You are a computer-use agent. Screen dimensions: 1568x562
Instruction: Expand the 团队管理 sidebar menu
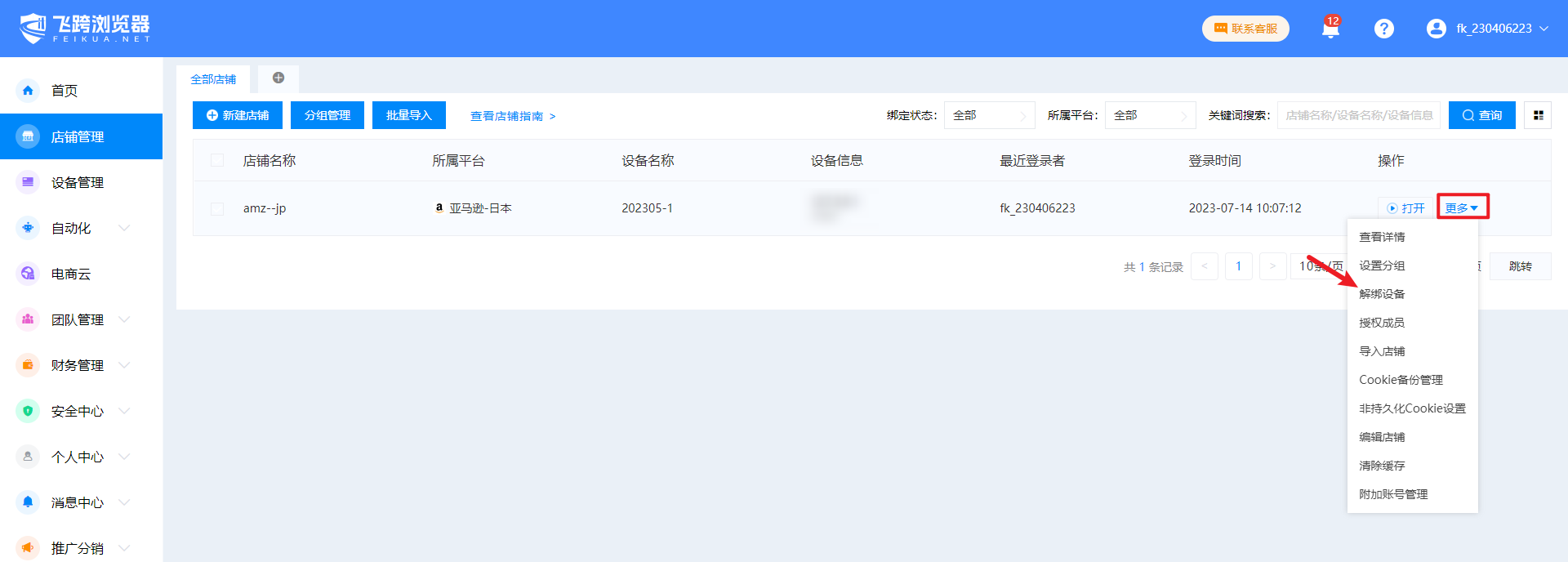point(78,319)
